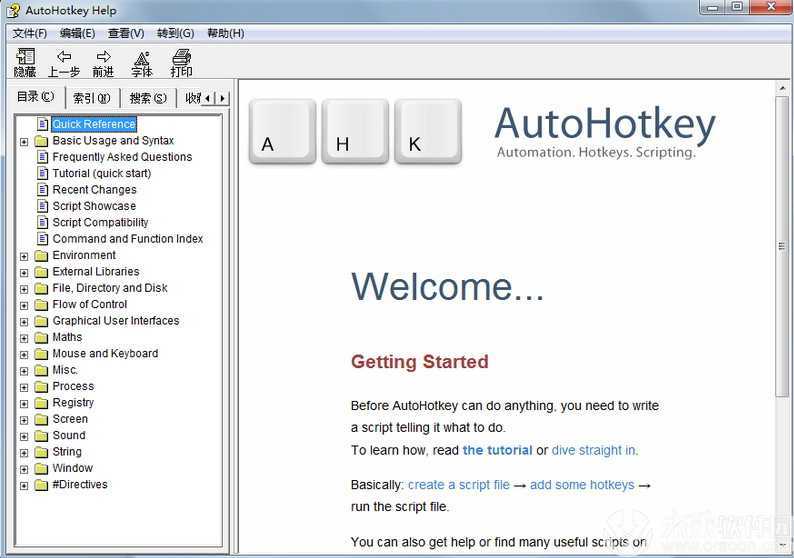Switch to the 搜索 (Search) tab
The height and width of the screenshot is (558, 794).
pyautogui.click(x=148, y=98)
